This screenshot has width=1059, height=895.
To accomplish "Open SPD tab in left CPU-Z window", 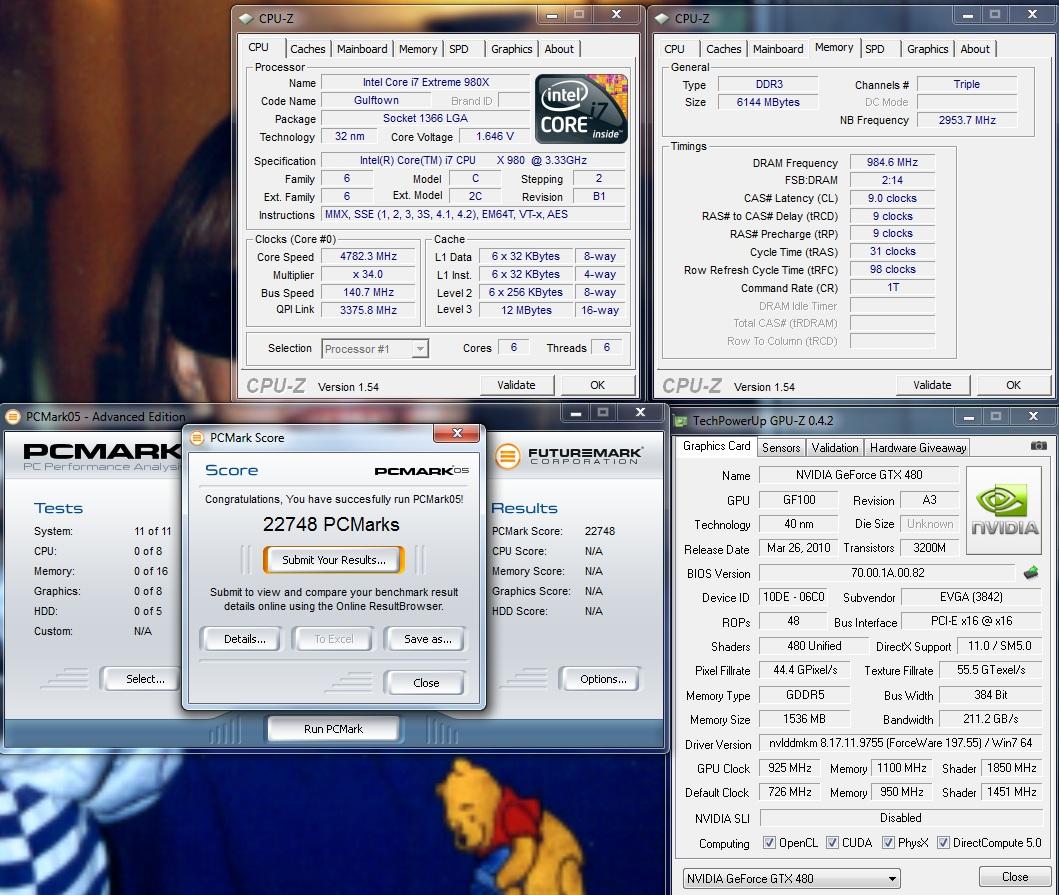I will click(x=459, y=49).
